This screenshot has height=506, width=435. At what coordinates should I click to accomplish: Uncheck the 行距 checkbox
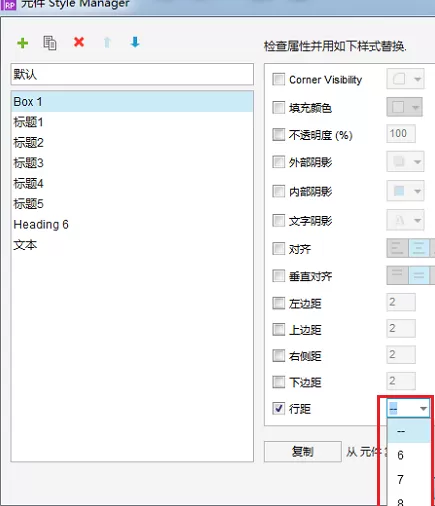click(x=278, y=408)
